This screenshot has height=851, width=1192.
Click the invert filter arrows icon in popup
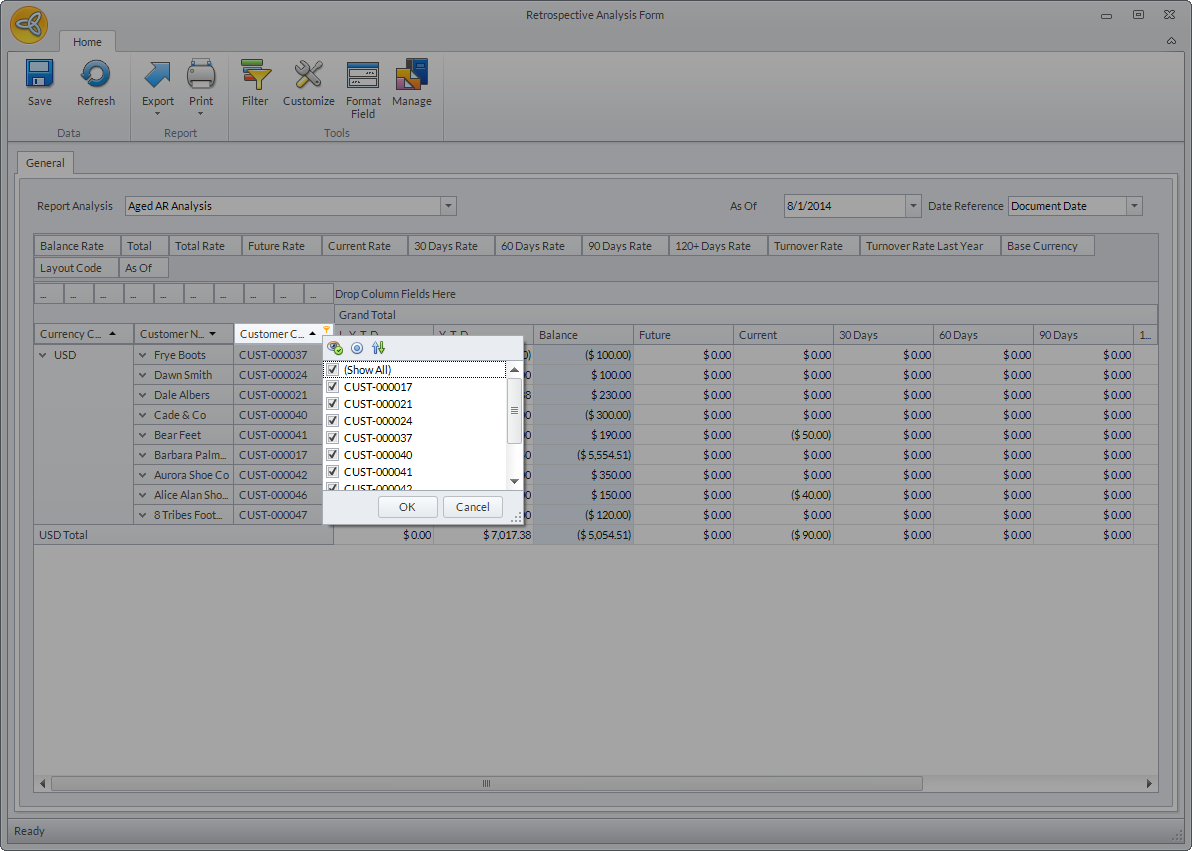point(378,348)
